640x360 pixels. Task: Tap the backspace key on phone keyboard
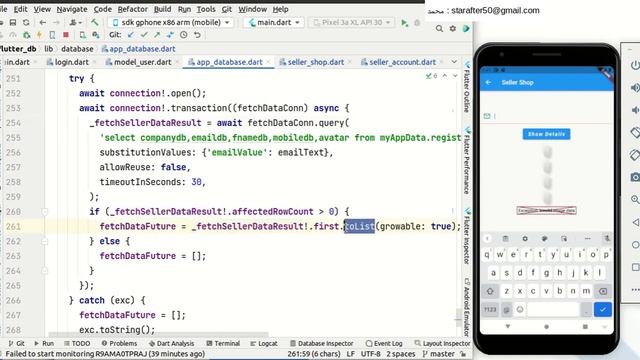(x=603, y=291)
